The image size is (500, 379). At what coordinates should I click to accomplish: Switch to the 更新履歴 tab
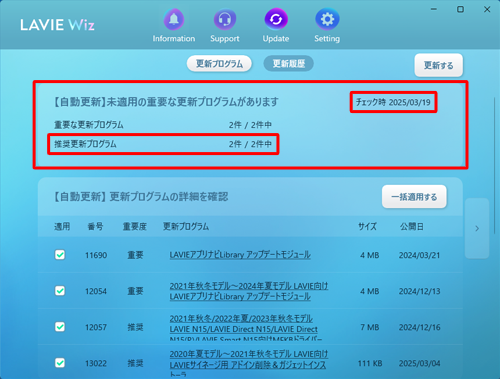pyautogui.click(x=289, y=64)
